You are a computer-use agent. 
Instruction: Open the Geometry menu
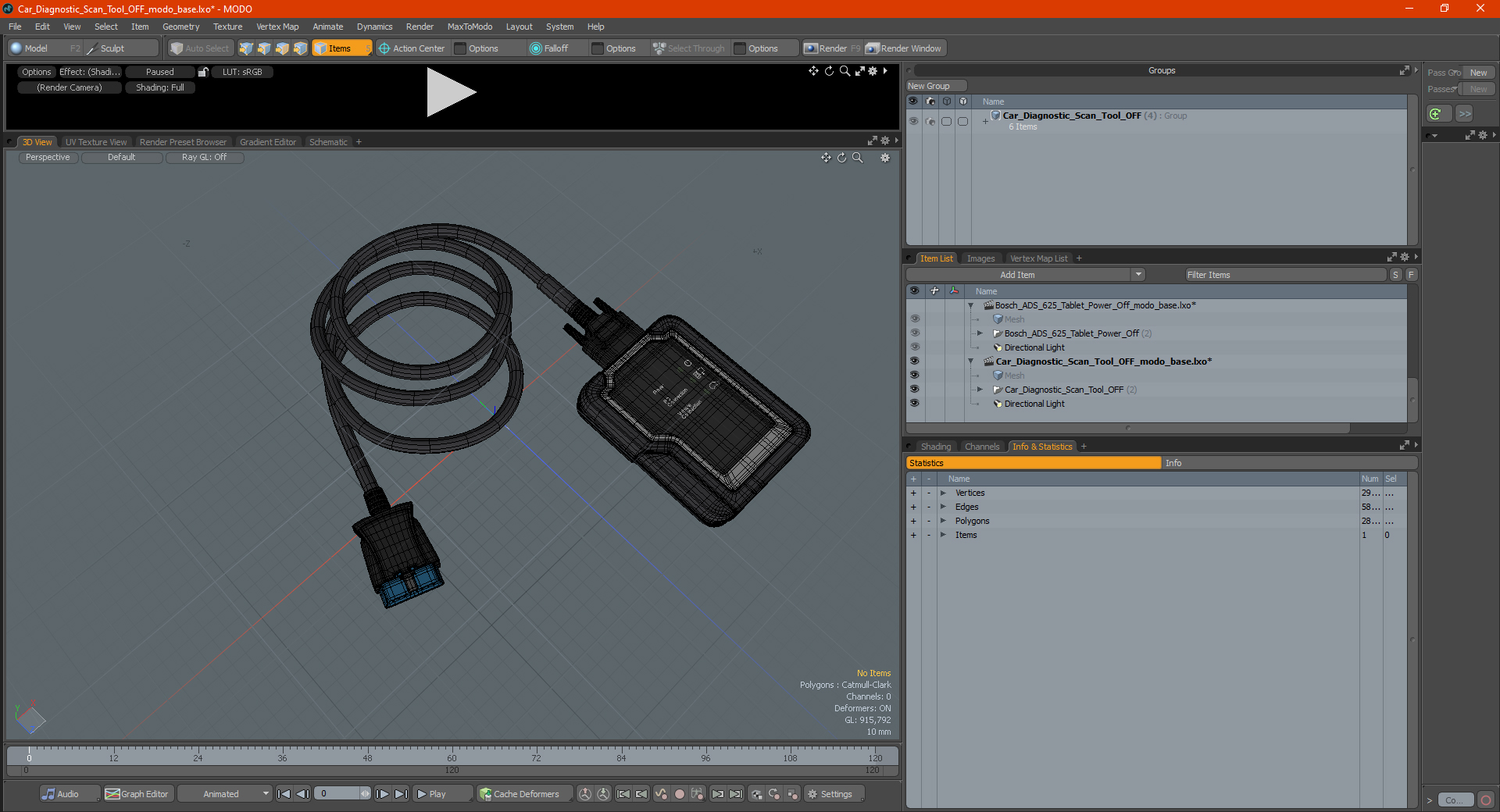coord(180,27)
